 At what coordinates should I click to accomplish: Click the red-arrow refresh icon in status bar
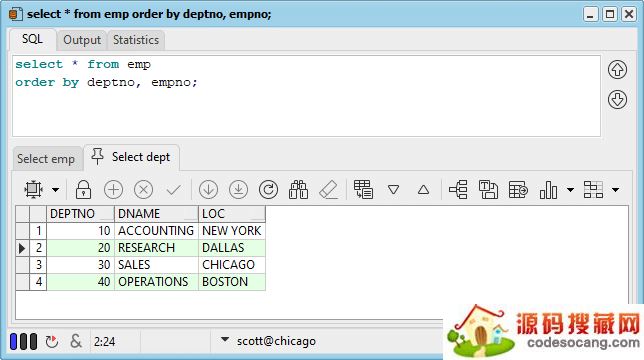pos(52,342)
